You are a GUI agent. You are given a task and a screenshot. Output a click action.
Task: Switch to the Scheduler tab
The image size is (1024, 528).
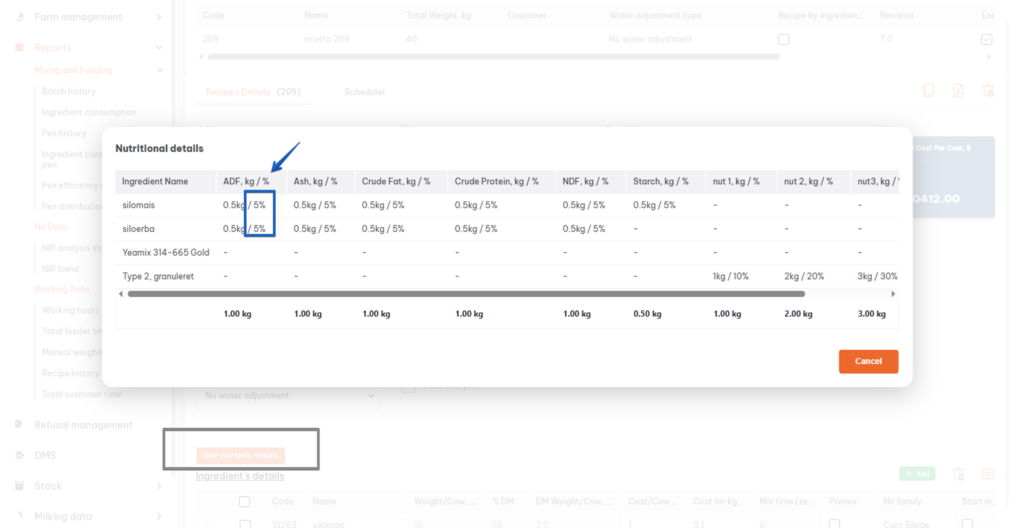[x=364, y=92]
